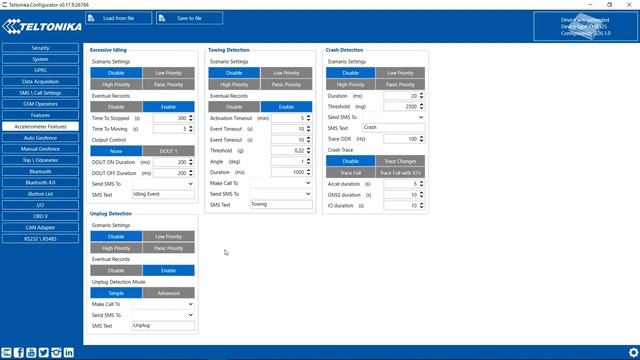Screen dimensions: 640x360
Task: Open Towing Detection Make Call To dropdown
Action: click(x=281, y=183)
